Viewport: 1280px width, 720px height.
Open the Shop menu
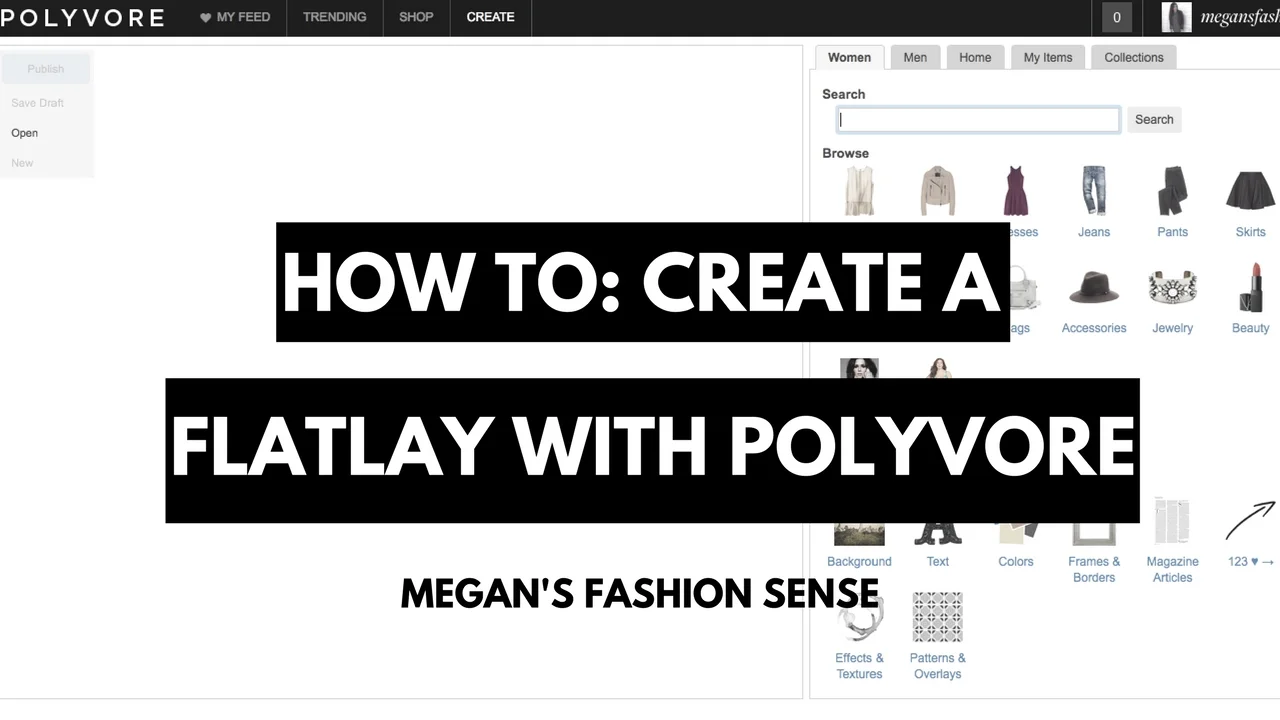(416, 17)
